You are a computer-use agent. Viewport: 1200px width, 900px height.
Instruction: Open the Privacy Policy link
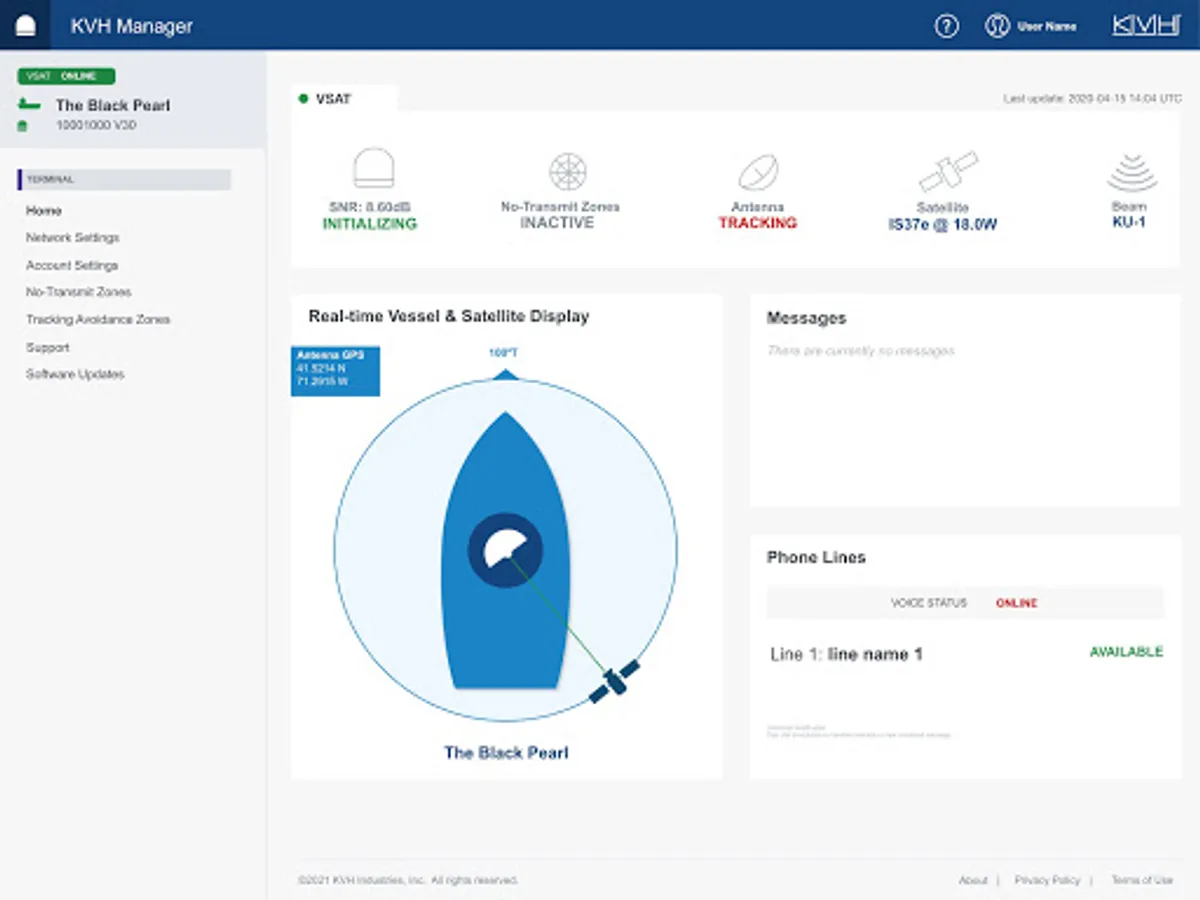point(1047,880)
